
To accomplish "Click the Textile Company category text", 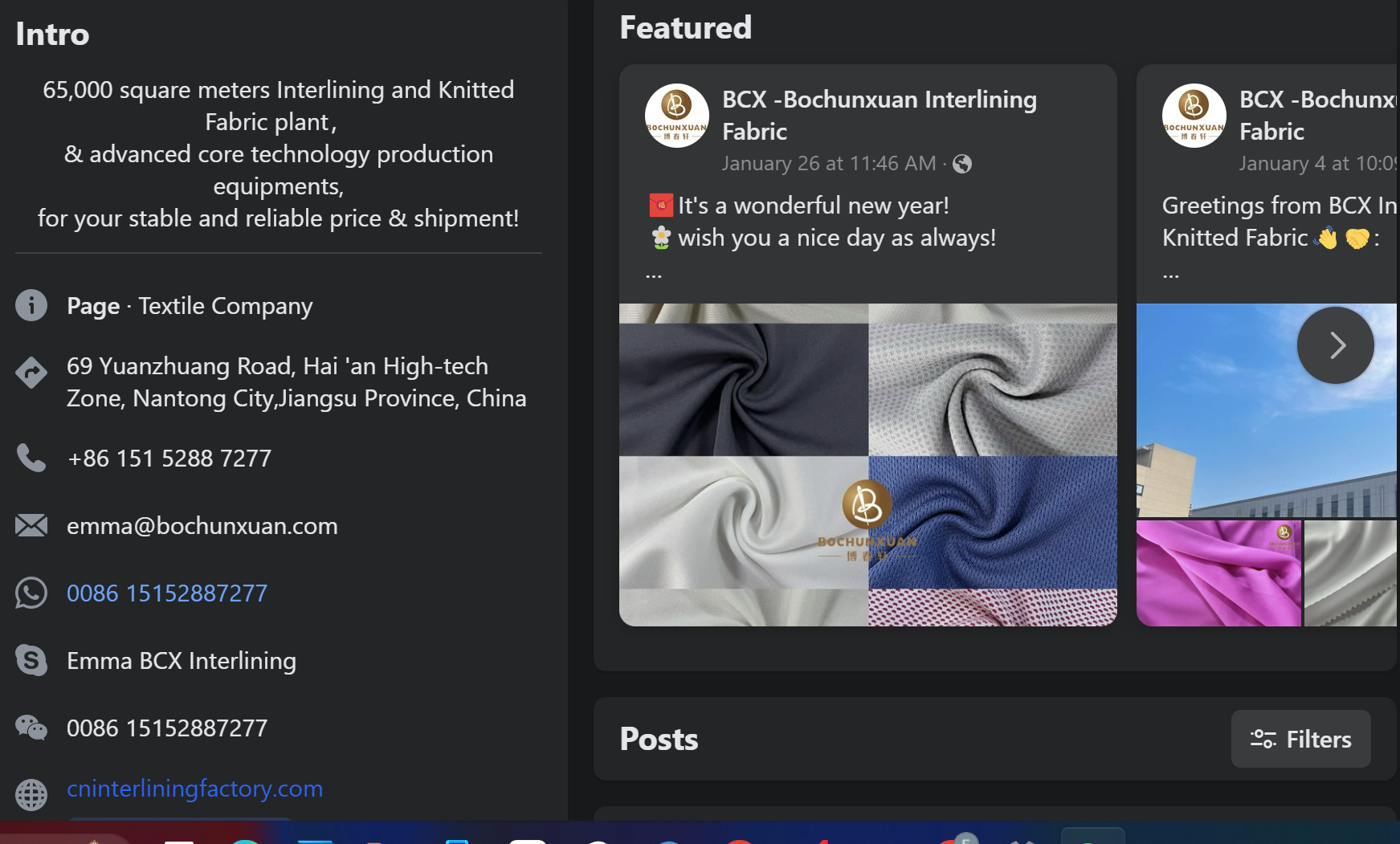I will 226,306.
